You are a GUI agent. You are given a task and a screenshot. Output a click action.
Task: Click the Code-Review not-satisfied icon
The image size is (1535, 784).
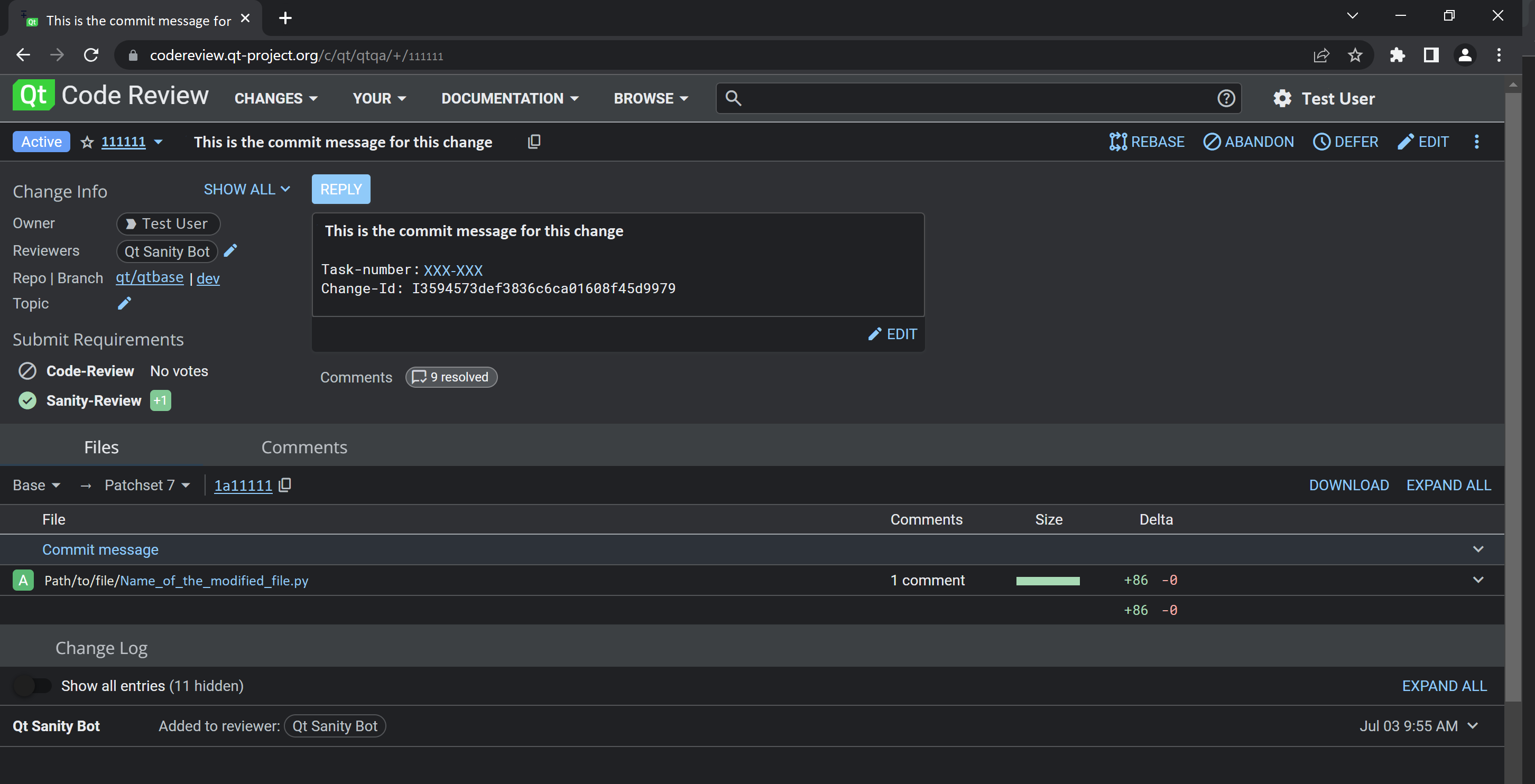click(x=27, y=370)
